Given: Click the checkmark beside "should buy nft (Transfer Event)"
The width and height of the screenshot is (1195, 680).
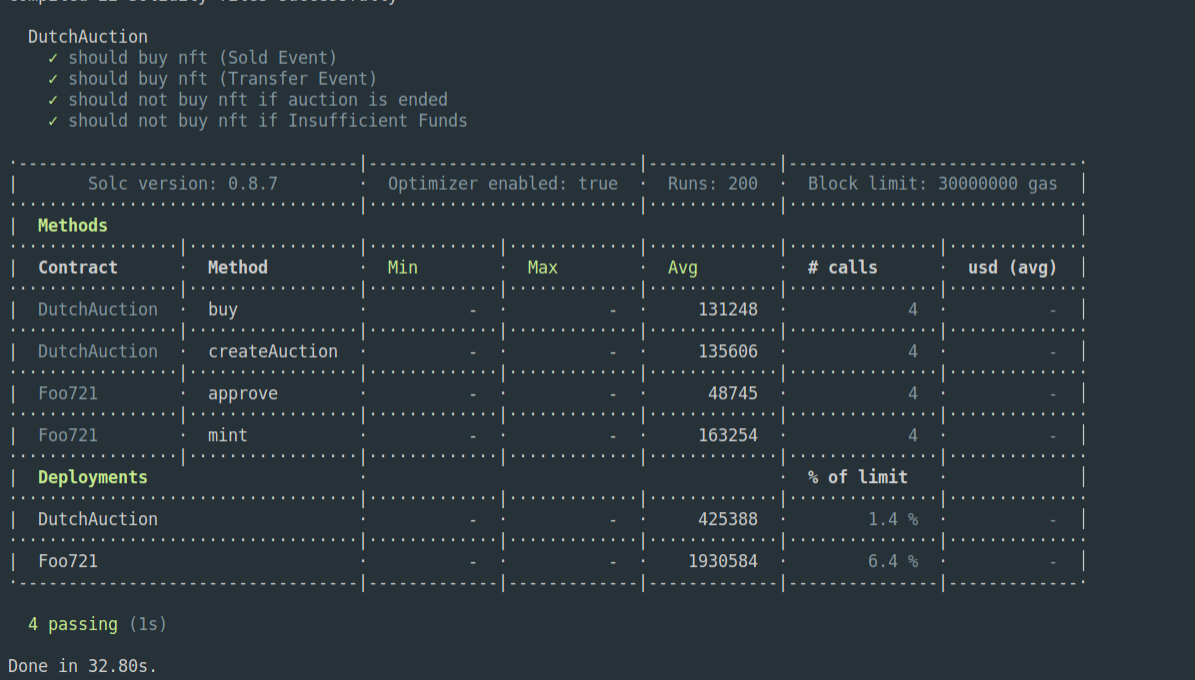Looking at the screenshot, I should [x=55, y=78].
